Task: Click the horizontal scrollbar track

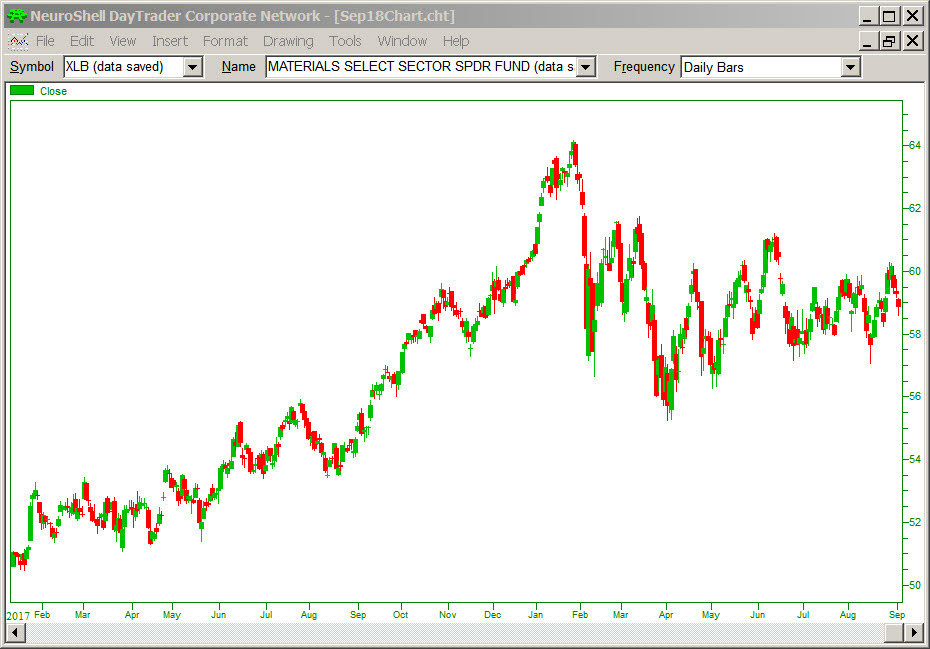Action: click(x=454, y=633)
